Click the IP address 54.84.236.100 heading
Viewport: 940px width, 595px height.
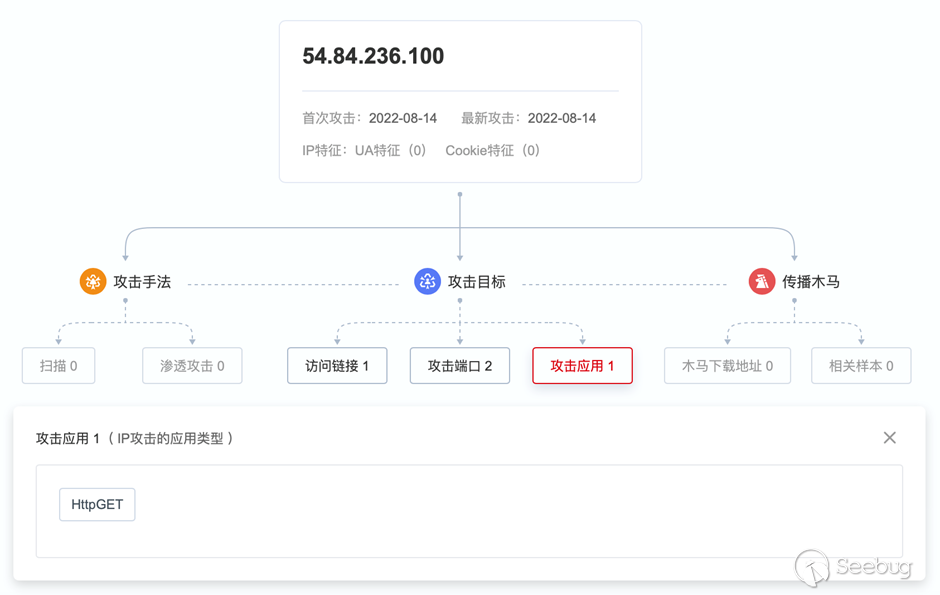tap(373, 56)
